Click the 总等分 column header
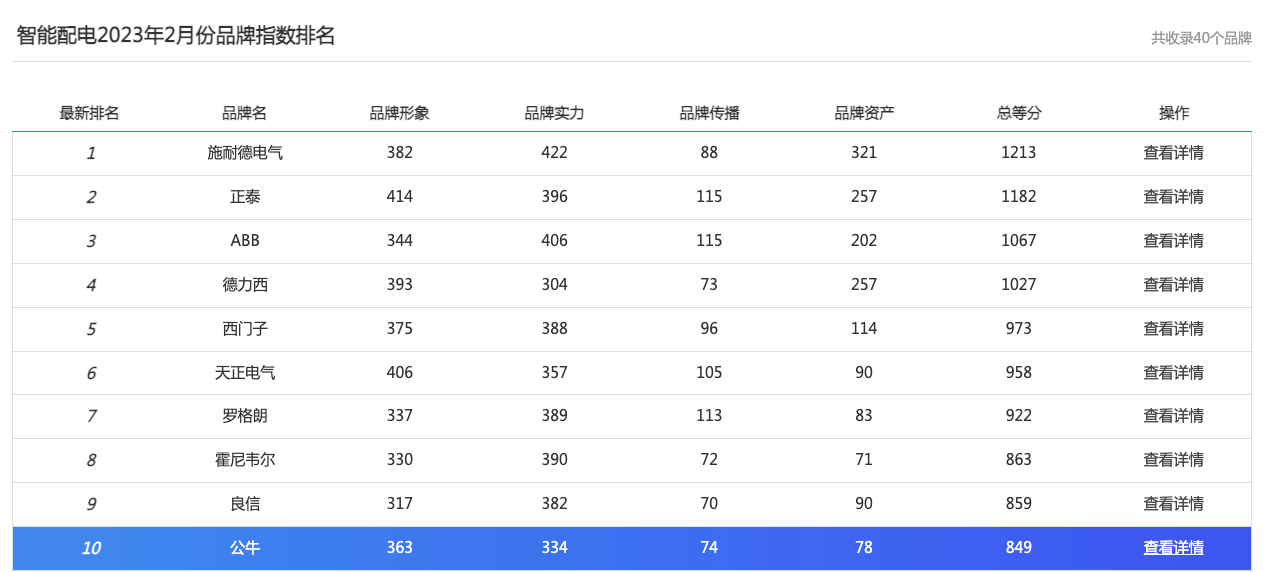This screenshot has height=572, width=1268. (x=1019, y=113)
